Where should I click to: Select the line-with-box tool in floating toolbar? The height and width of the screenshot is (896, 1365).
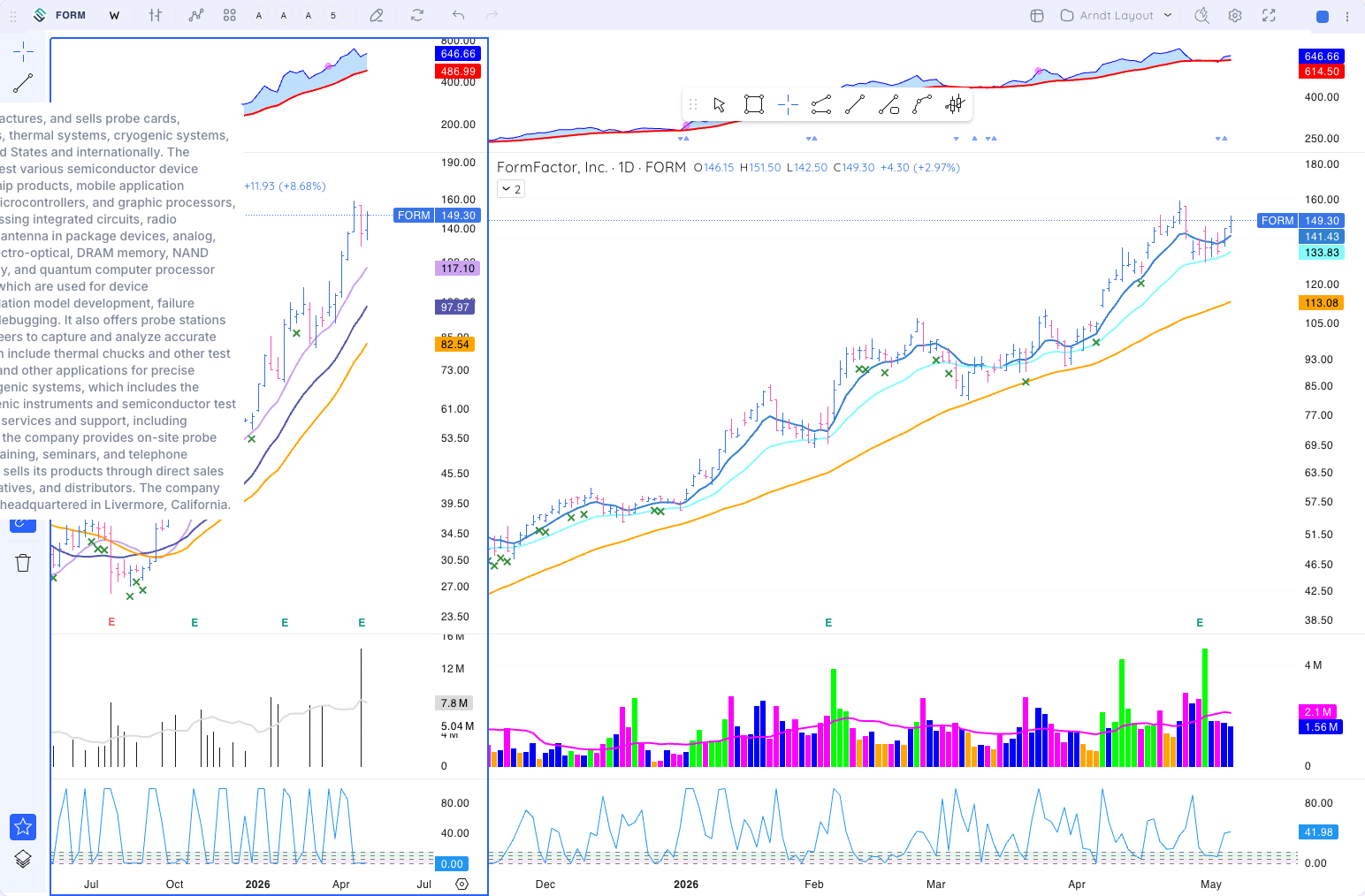[888, 105]
